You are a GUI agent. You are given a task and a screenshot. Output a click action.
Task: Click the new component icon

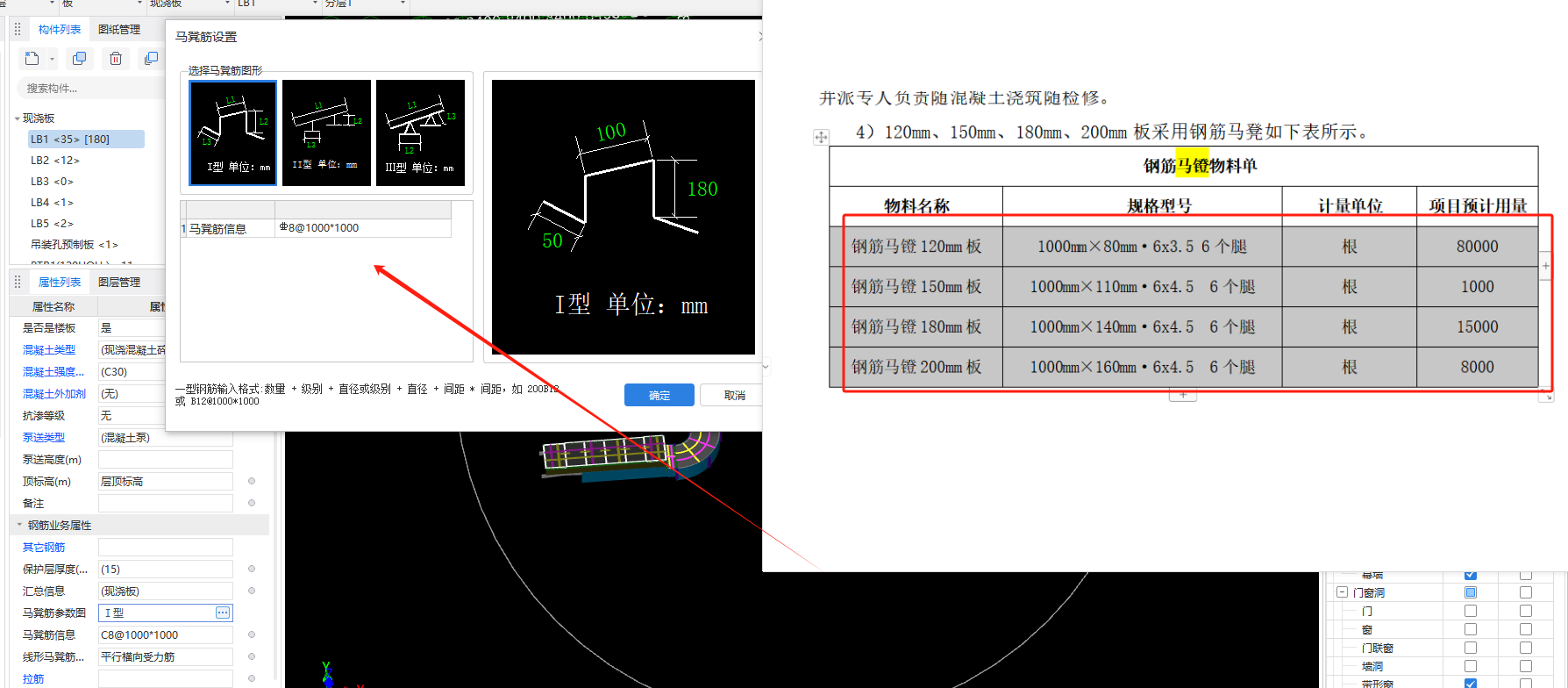point(32,59)
